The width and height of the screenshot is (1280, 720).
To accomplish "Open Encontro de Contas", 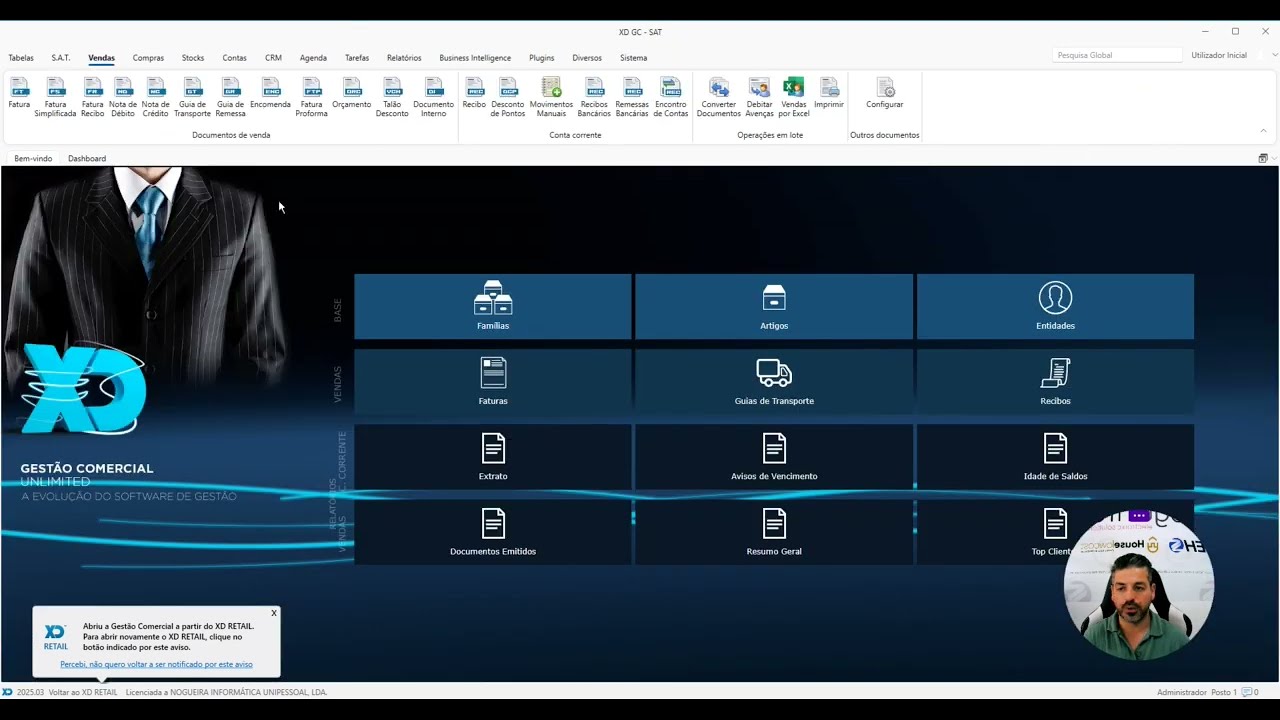I will tap(671, 97).
